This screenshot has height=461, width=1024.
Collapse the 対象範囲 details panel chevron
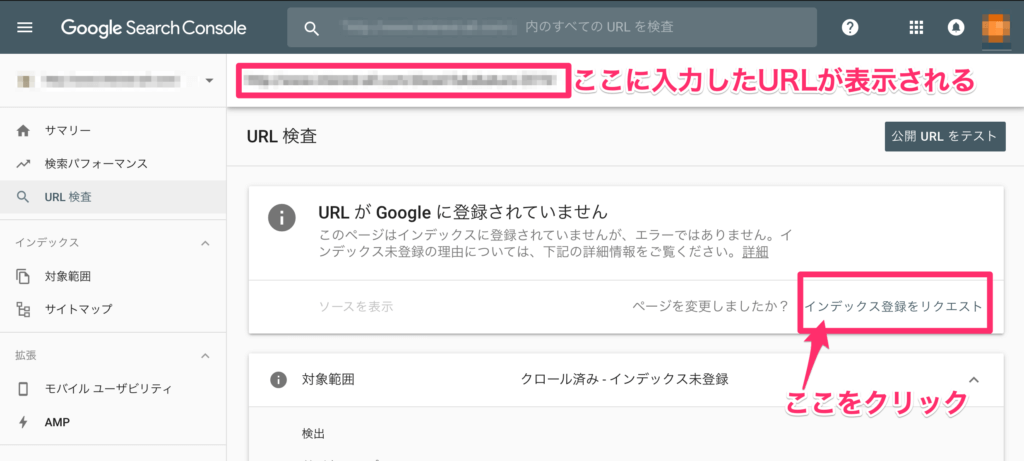tap(974, 379)
